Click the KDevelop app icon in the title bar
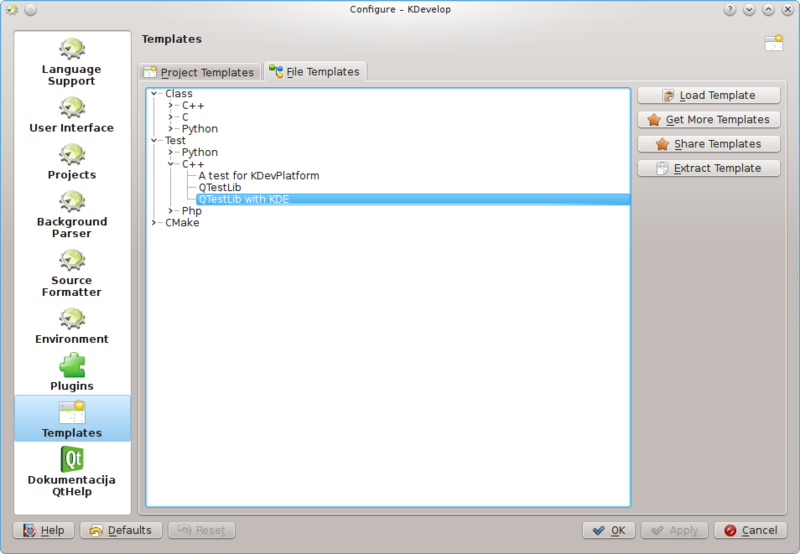The width and height of the screenshot is (800, 554). 11,10
